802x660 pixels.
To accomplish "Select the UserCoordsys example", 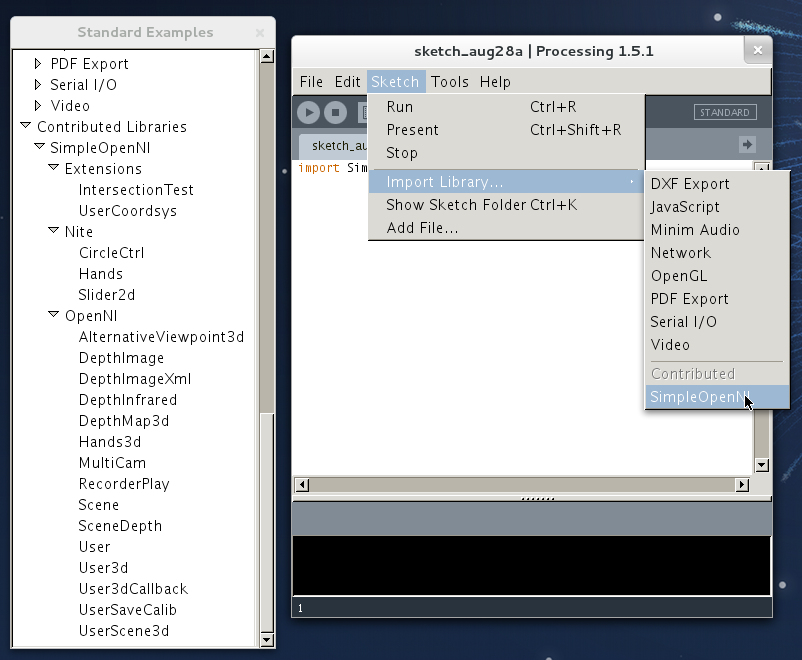I will click(128, 211).
